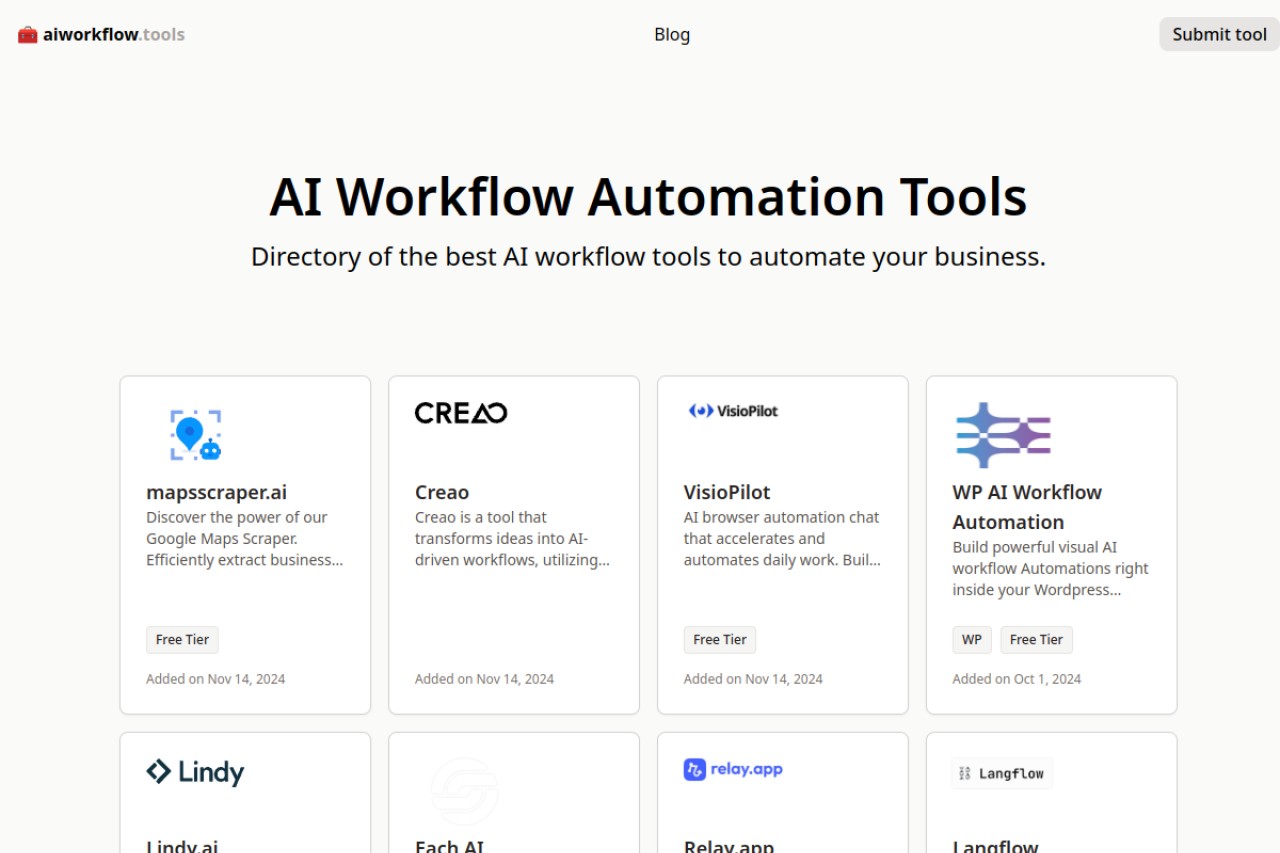Click 'Added on Oct 1, 2024' text
1280x853 pixels.
pyautogui.click(x=1017, y=679)
